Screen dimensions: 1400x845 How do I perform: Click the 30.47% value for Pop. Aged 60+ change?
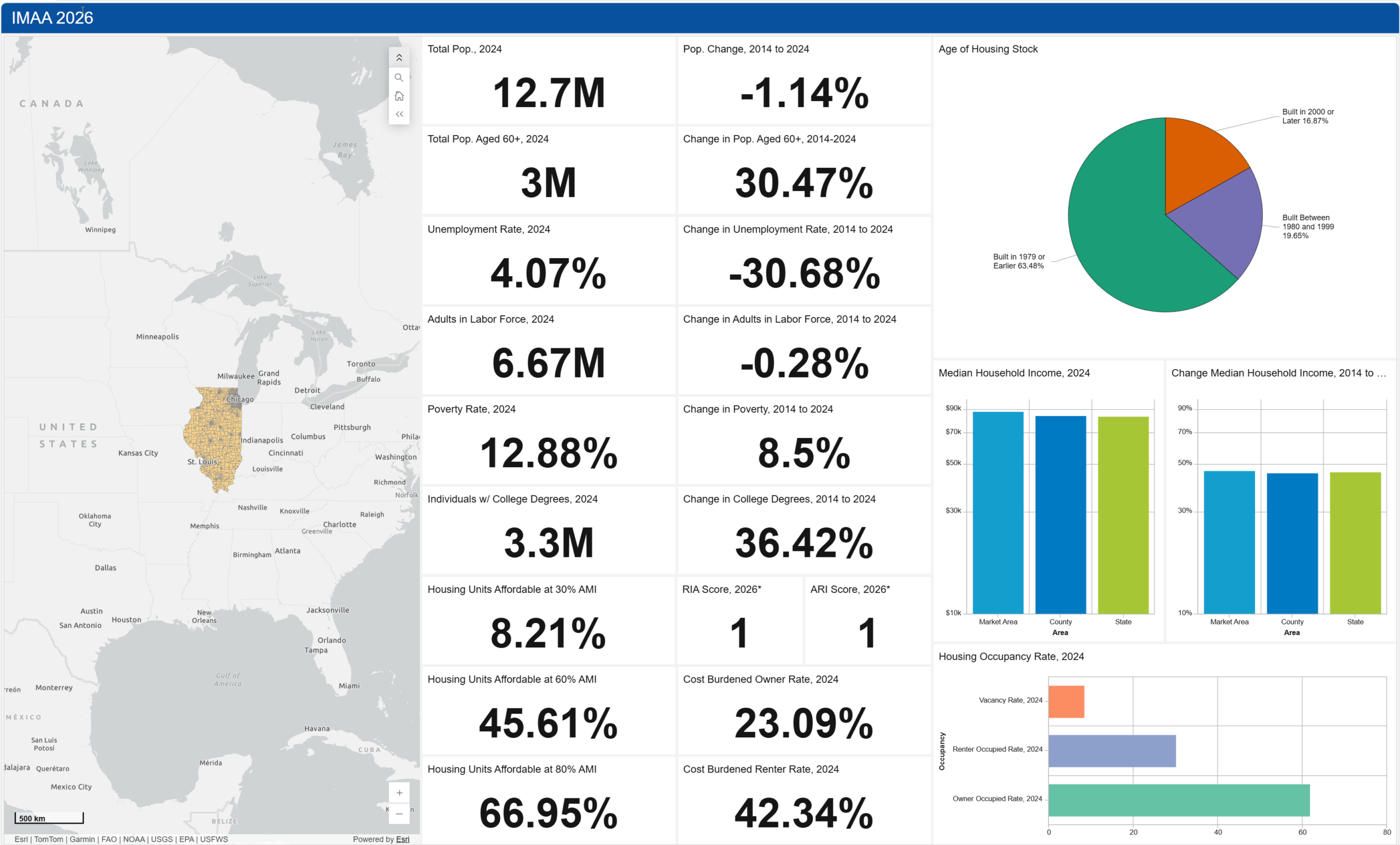(804, 183)
